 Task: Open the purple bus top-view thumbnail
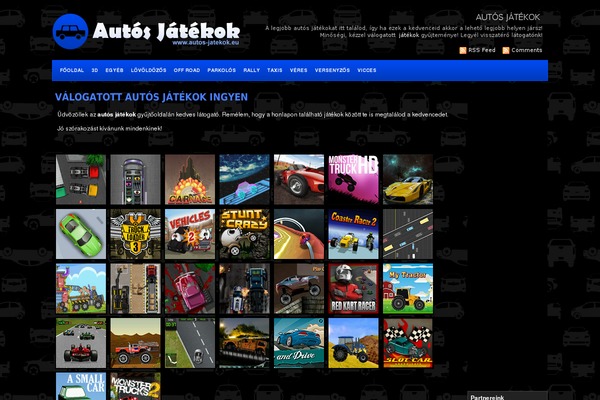(x=135, y=180)
